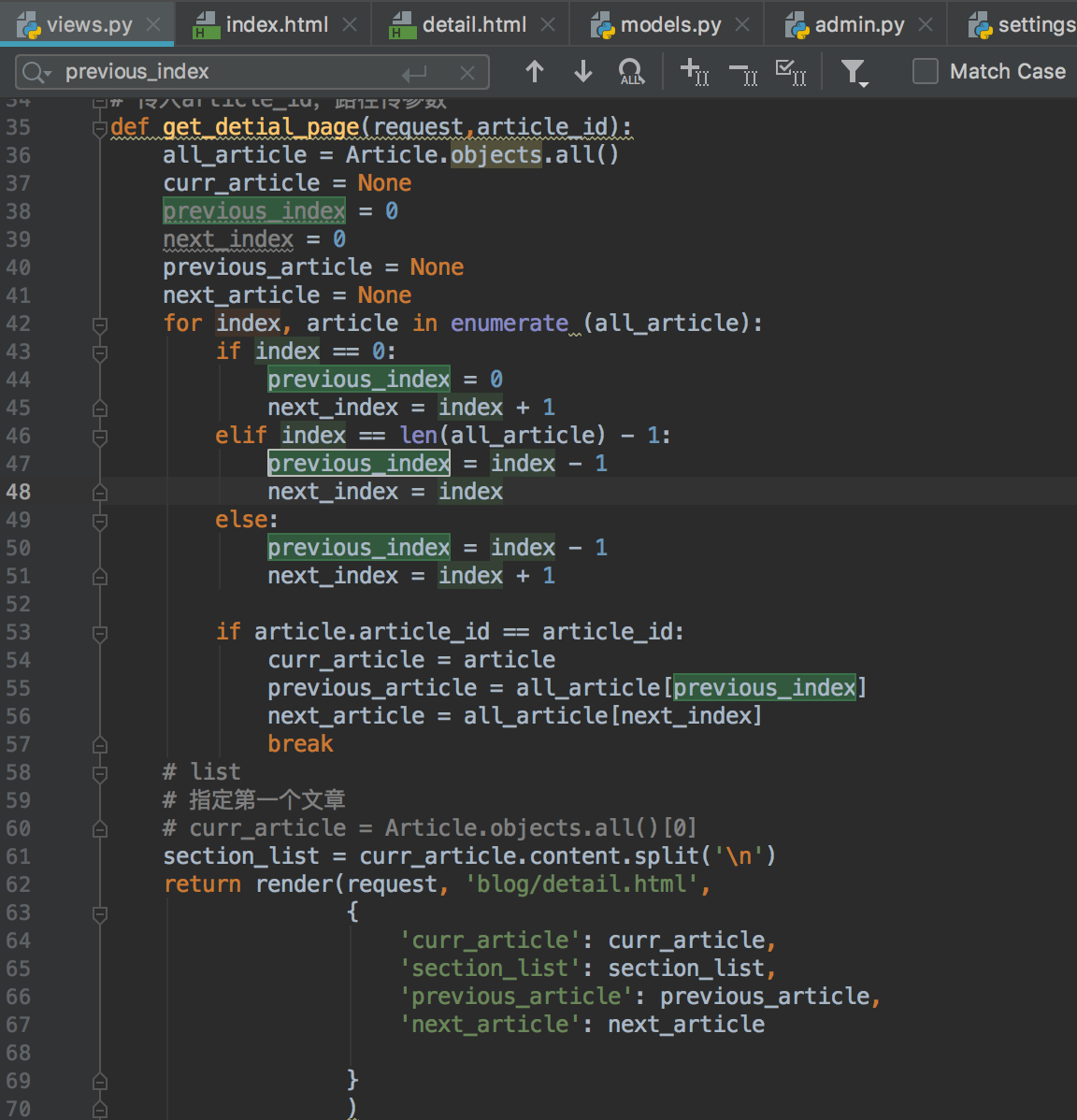Screen dimensions: 1077x1120
Task: Unselect occurrence icon in search bar
Action: (x=743, y=72)
